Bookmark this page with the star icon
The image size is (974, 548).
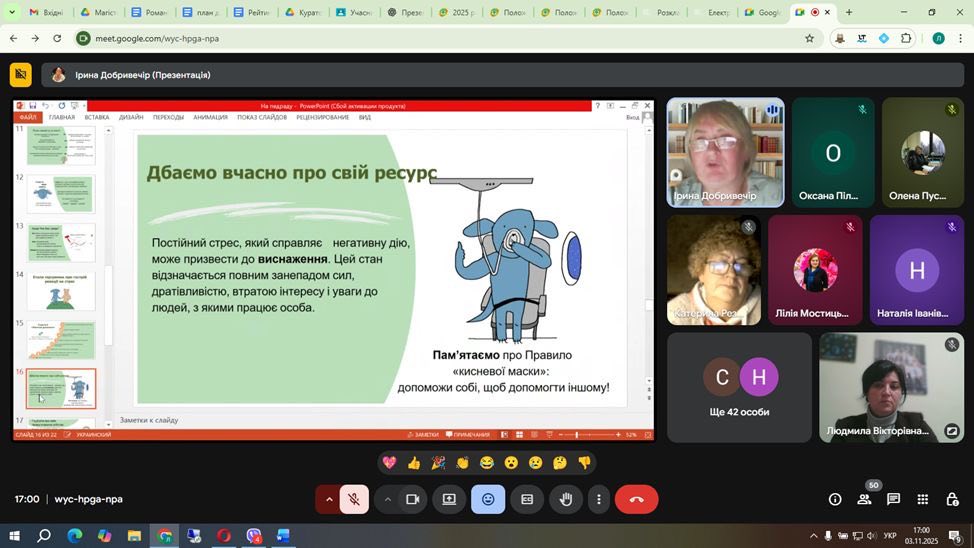[809, 39]
